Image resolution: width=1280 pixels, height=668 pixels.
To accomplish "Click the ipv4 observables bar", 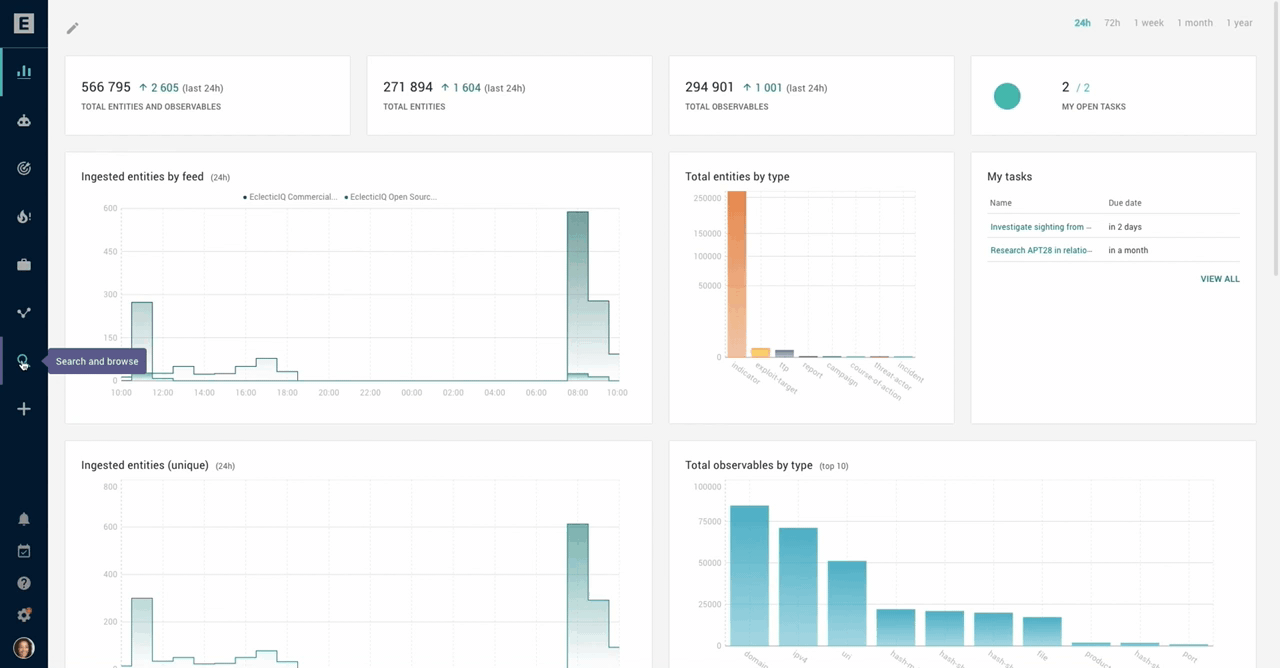I will click(x=798, y=586).
